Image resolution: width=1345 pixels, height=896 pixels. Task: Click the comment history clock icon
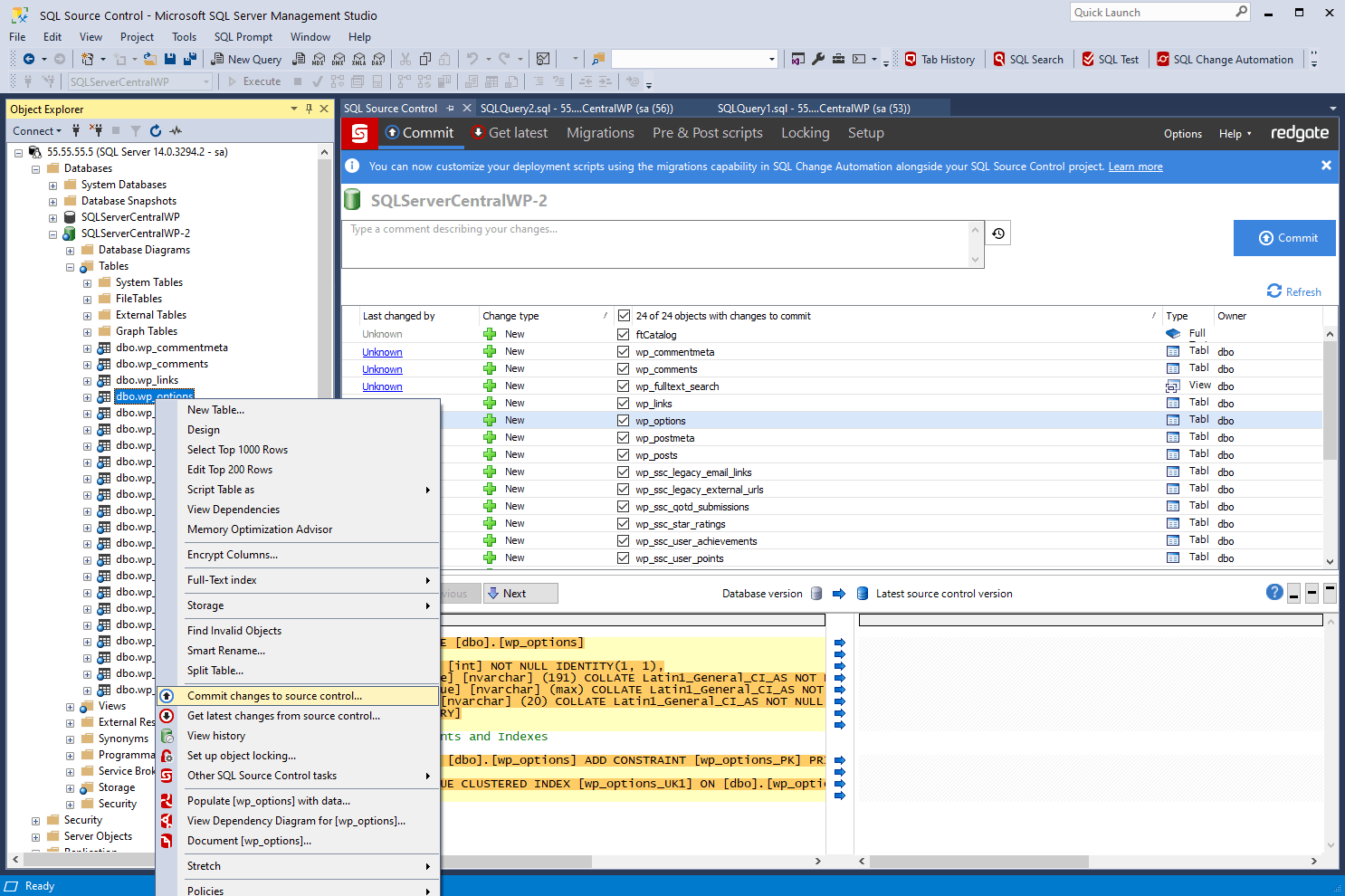(997, 233)
